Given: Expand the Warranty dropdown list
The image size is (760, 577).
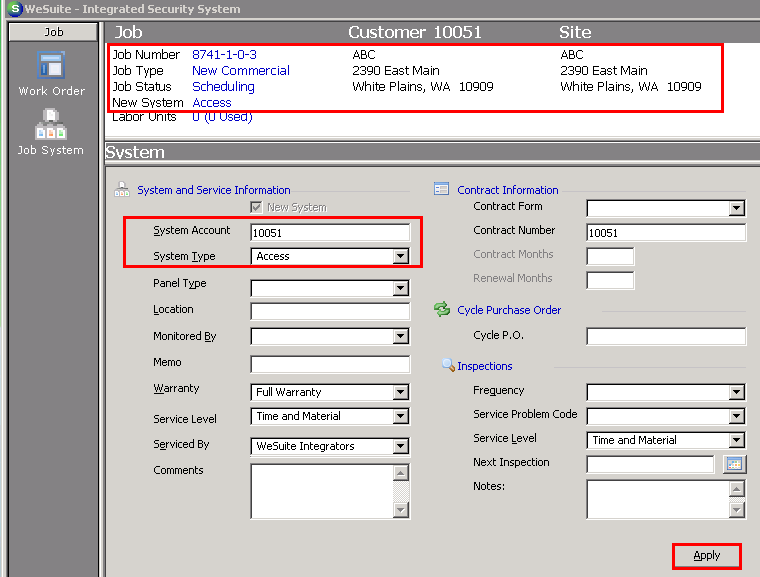Looking at the screenshot, I should point(400,392).
